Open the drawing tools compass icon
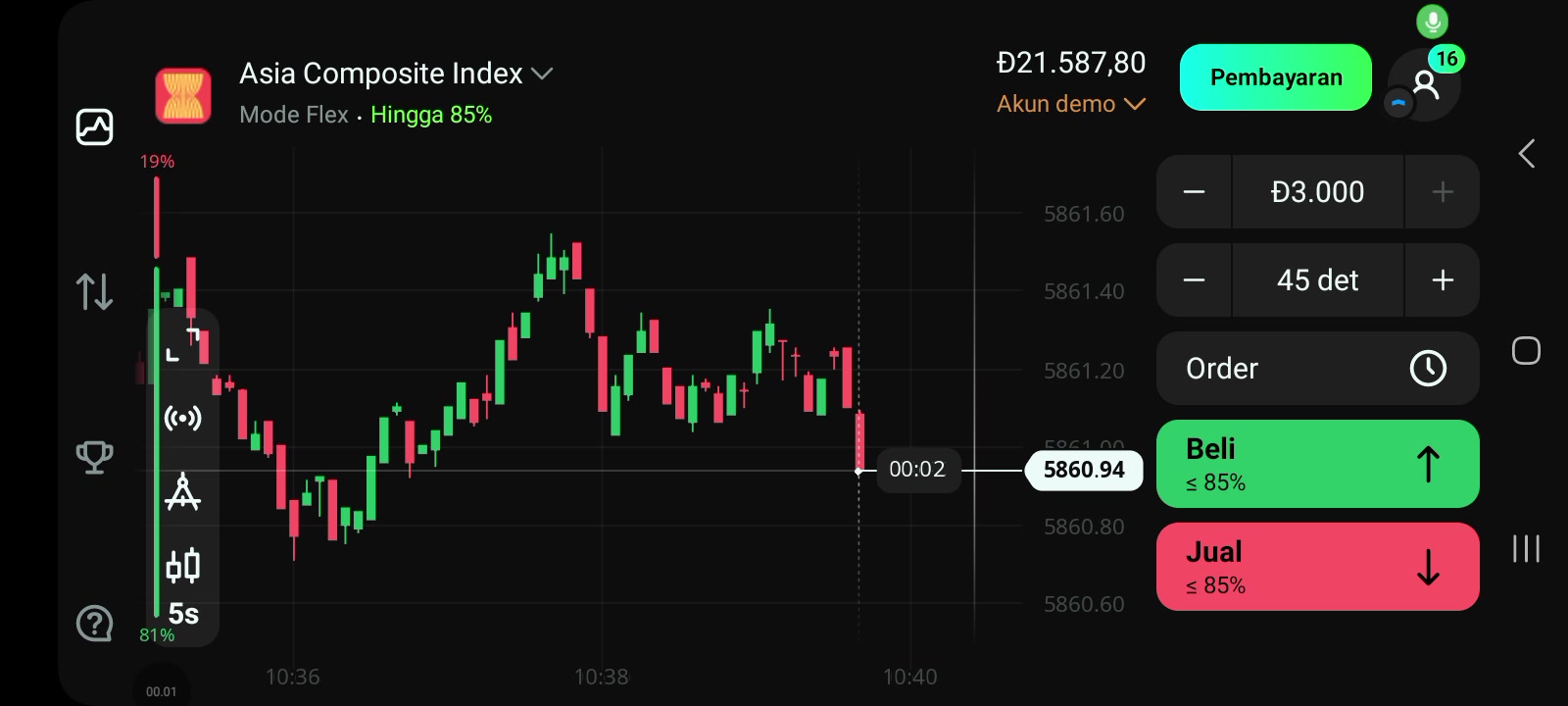 tap(182, 492)
